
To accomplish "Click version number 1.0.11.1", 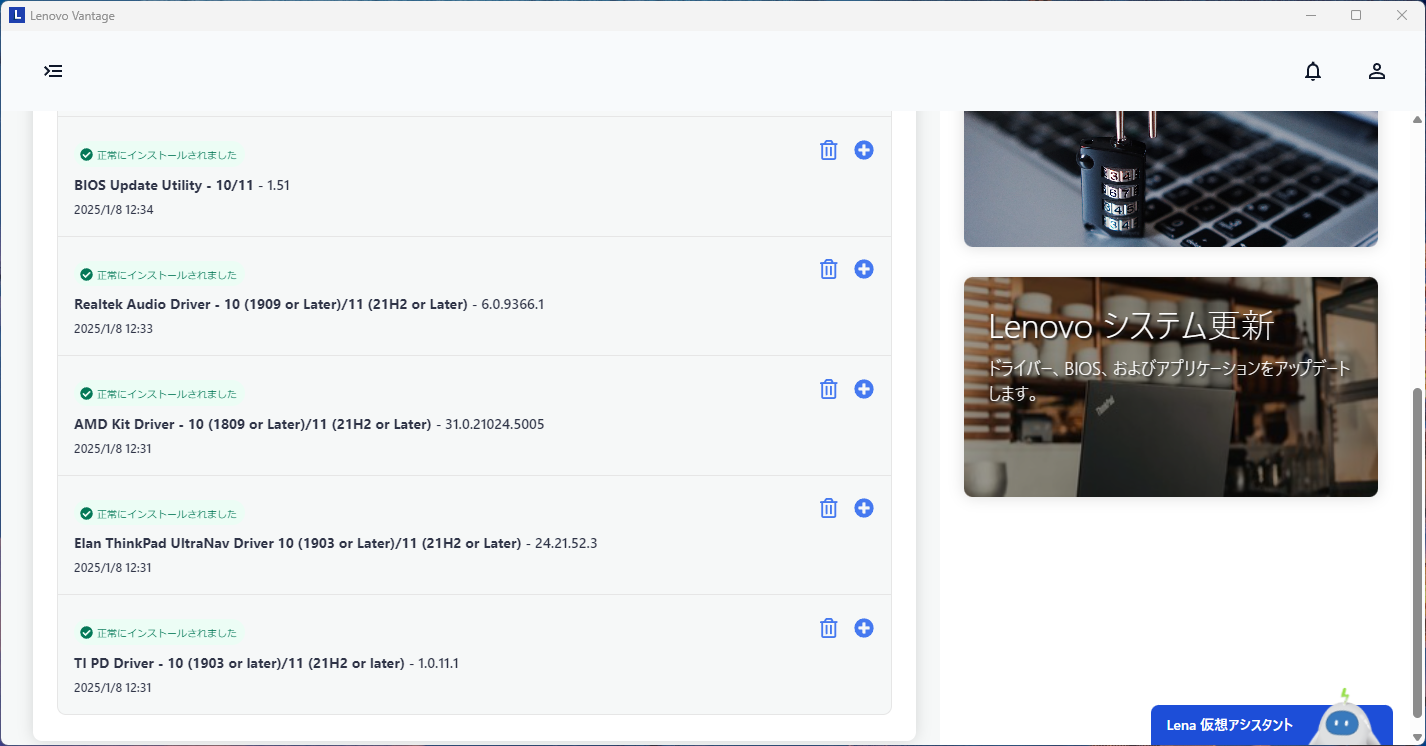I will tap(438, 663).
